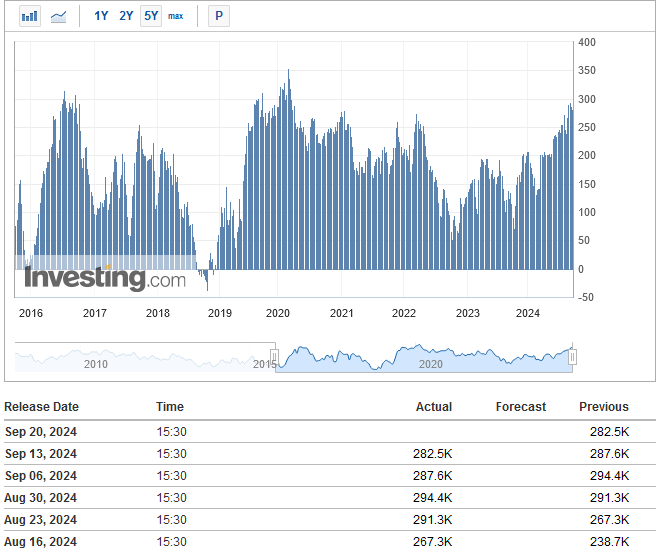Screen dimensions: 658x559
Task: Click the 294.4K actual value for Aug 30
Action: tap(433, 498)
